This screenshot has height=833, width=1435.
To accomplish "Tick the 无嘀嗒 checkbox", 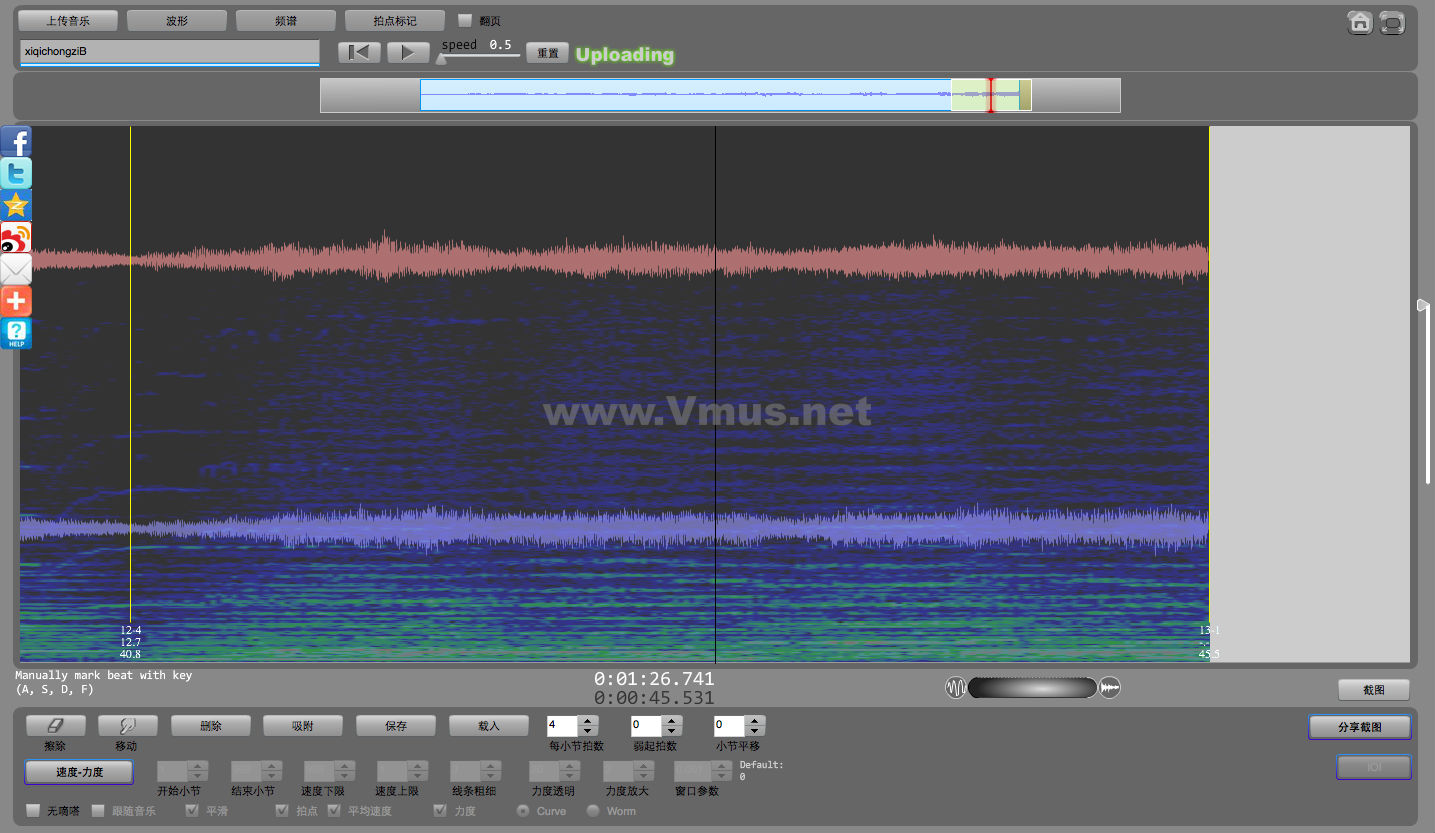I will pyautogui.click(x=34, y=810).
